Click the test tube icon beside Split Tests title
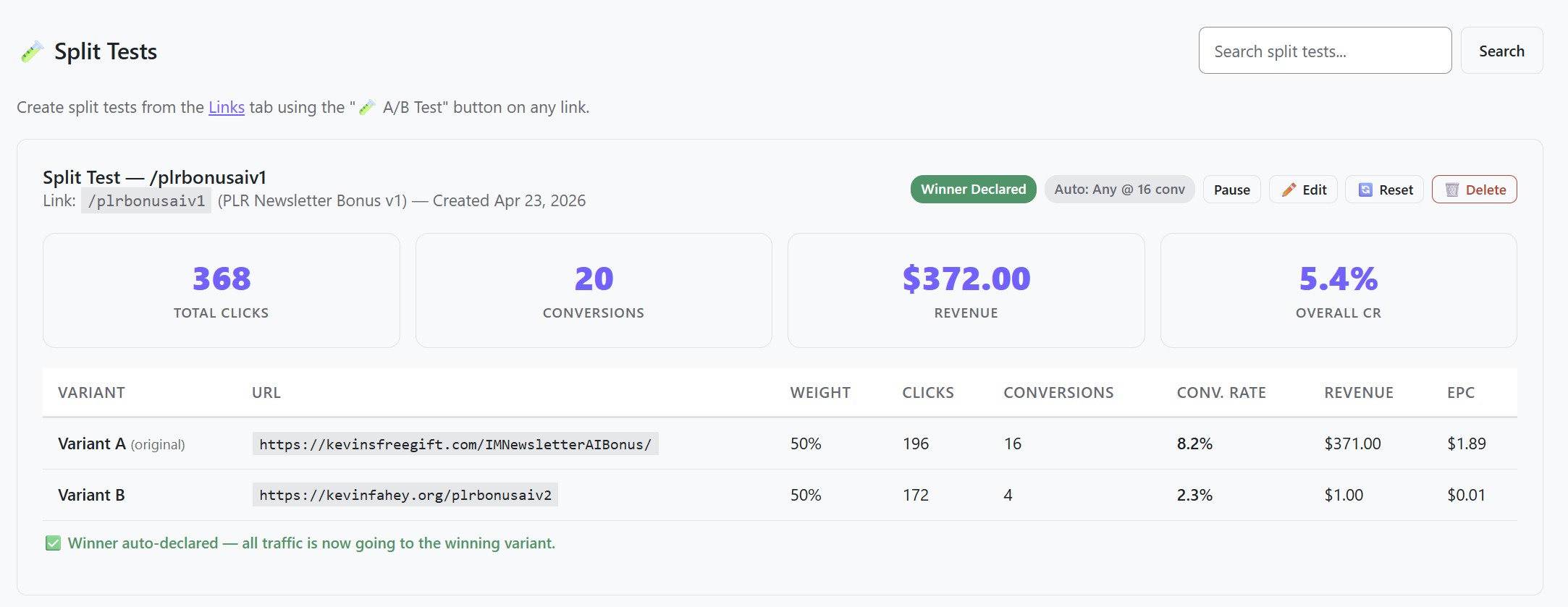The image size is (1568, 607). tap(32, 51)
